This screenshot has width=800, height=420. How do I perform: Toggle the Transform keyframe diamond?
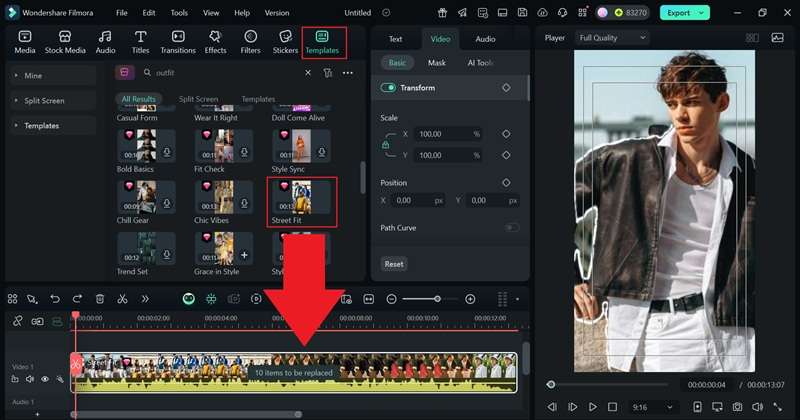coord(506,88)
